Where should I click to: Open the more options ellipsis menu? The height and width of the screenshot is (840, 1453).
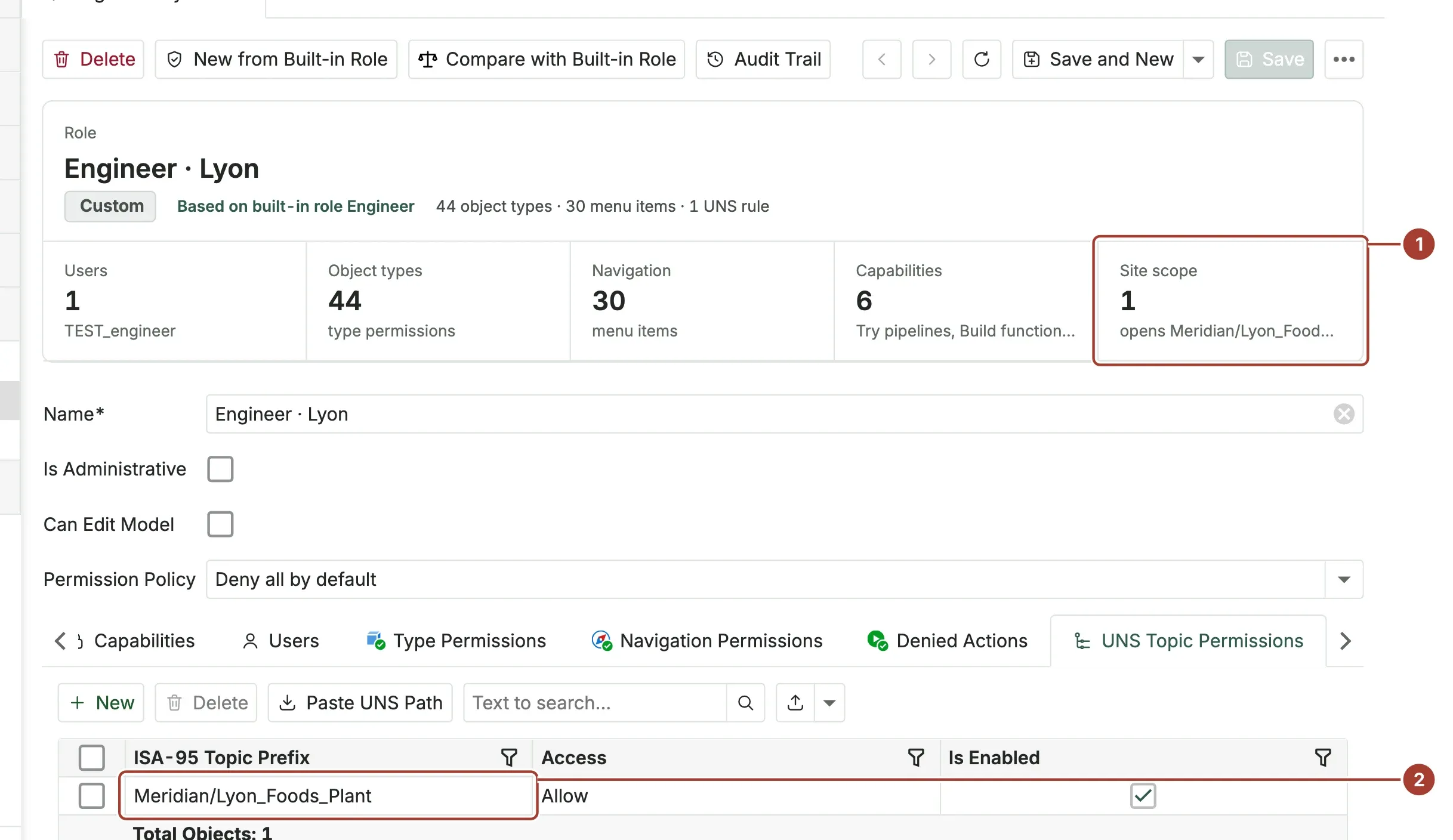pyautogui.click(x=1344, y=59)
